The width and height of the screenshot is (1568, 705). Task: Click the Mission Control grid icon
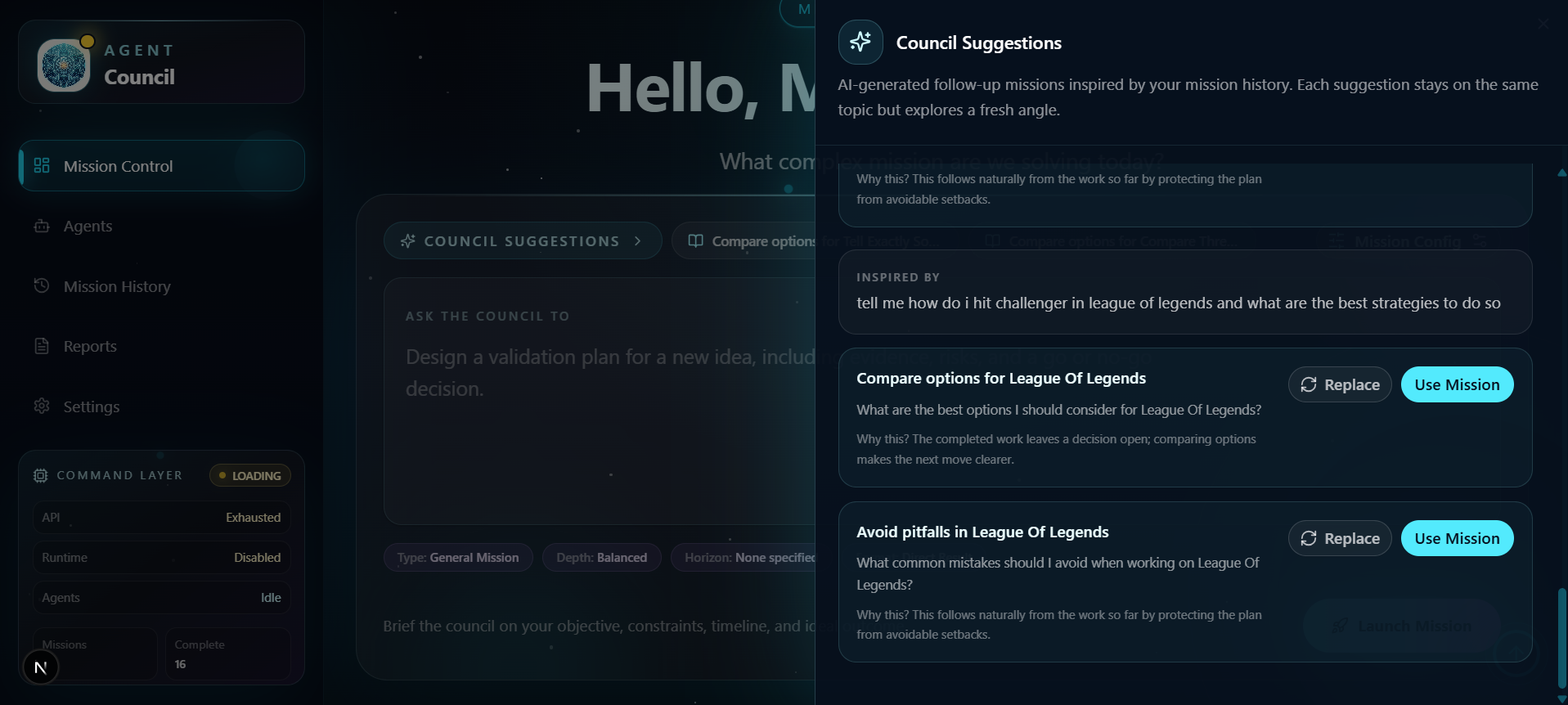[x=42, y=165]
